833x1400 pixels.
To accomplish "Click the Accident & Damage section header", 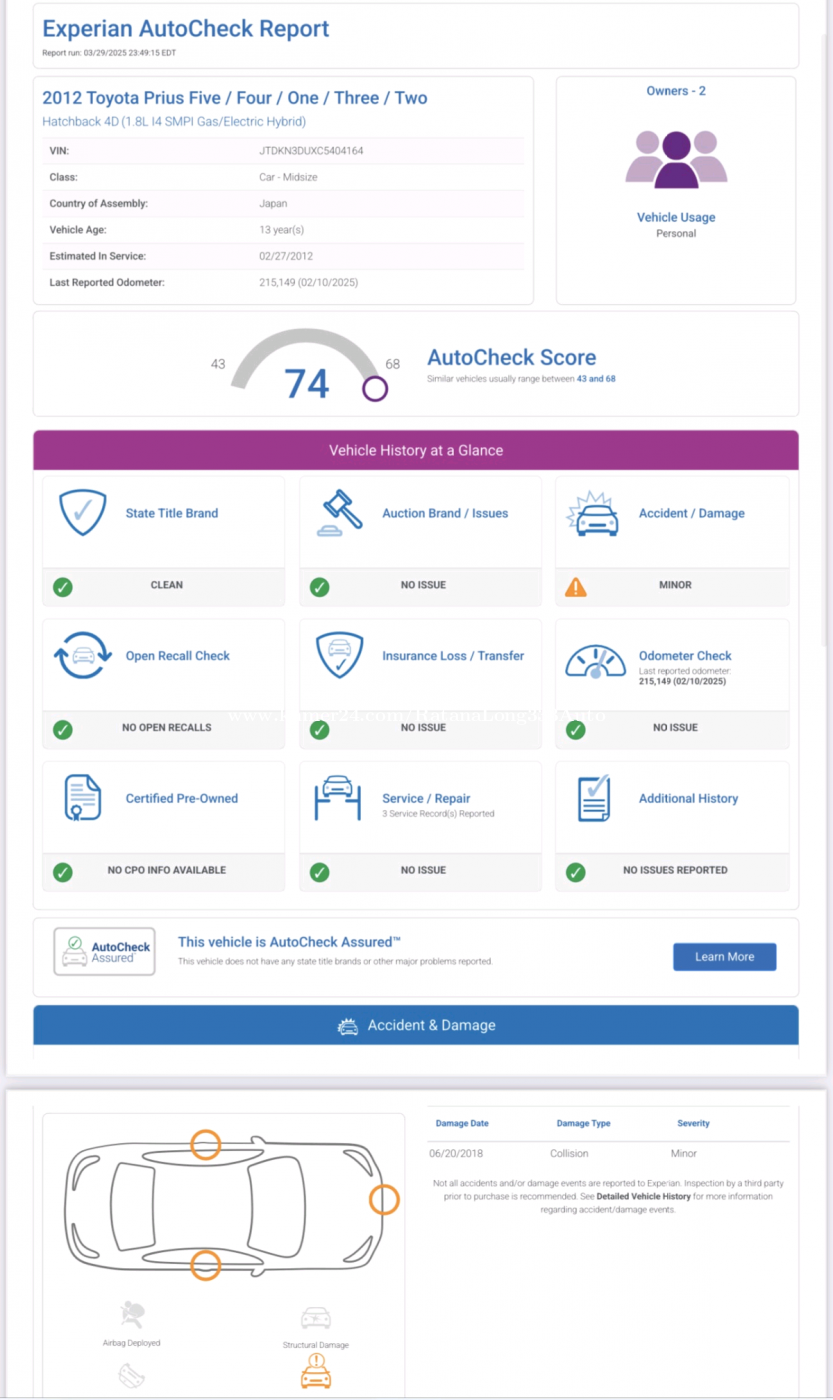I will tap(416, 1026).
